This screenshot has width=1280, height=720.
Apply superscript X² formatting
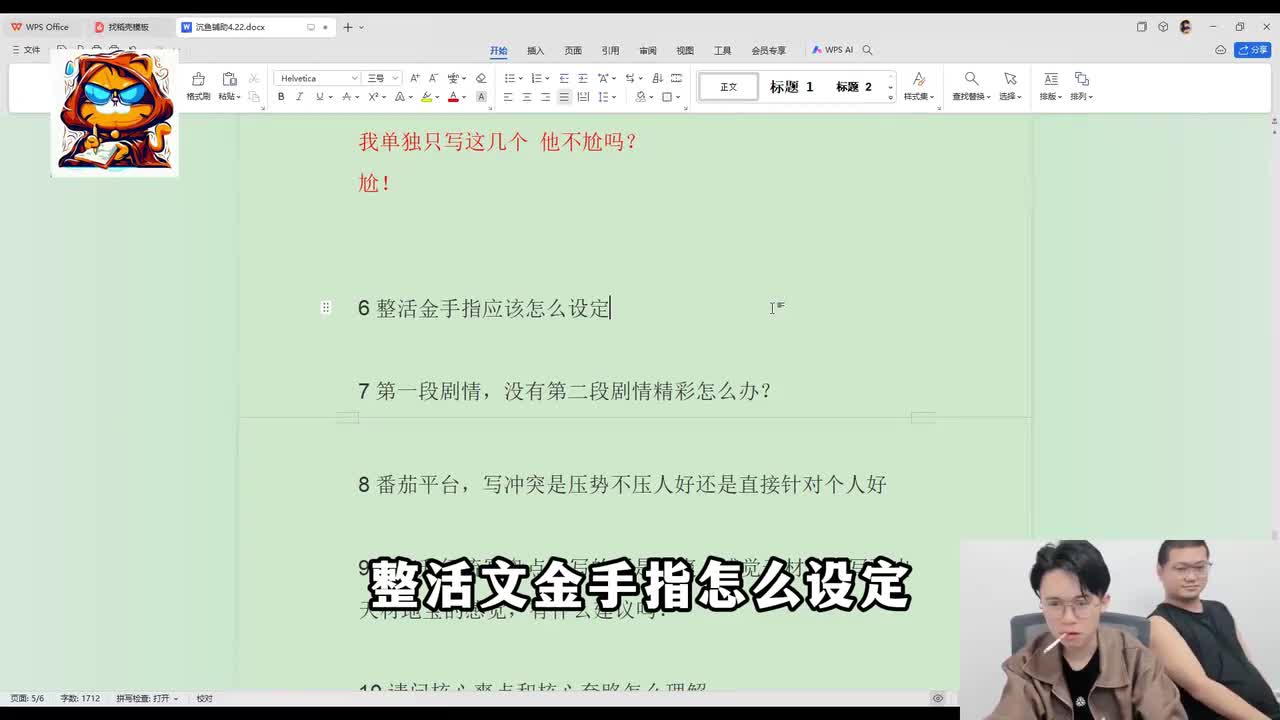[373, 97]
